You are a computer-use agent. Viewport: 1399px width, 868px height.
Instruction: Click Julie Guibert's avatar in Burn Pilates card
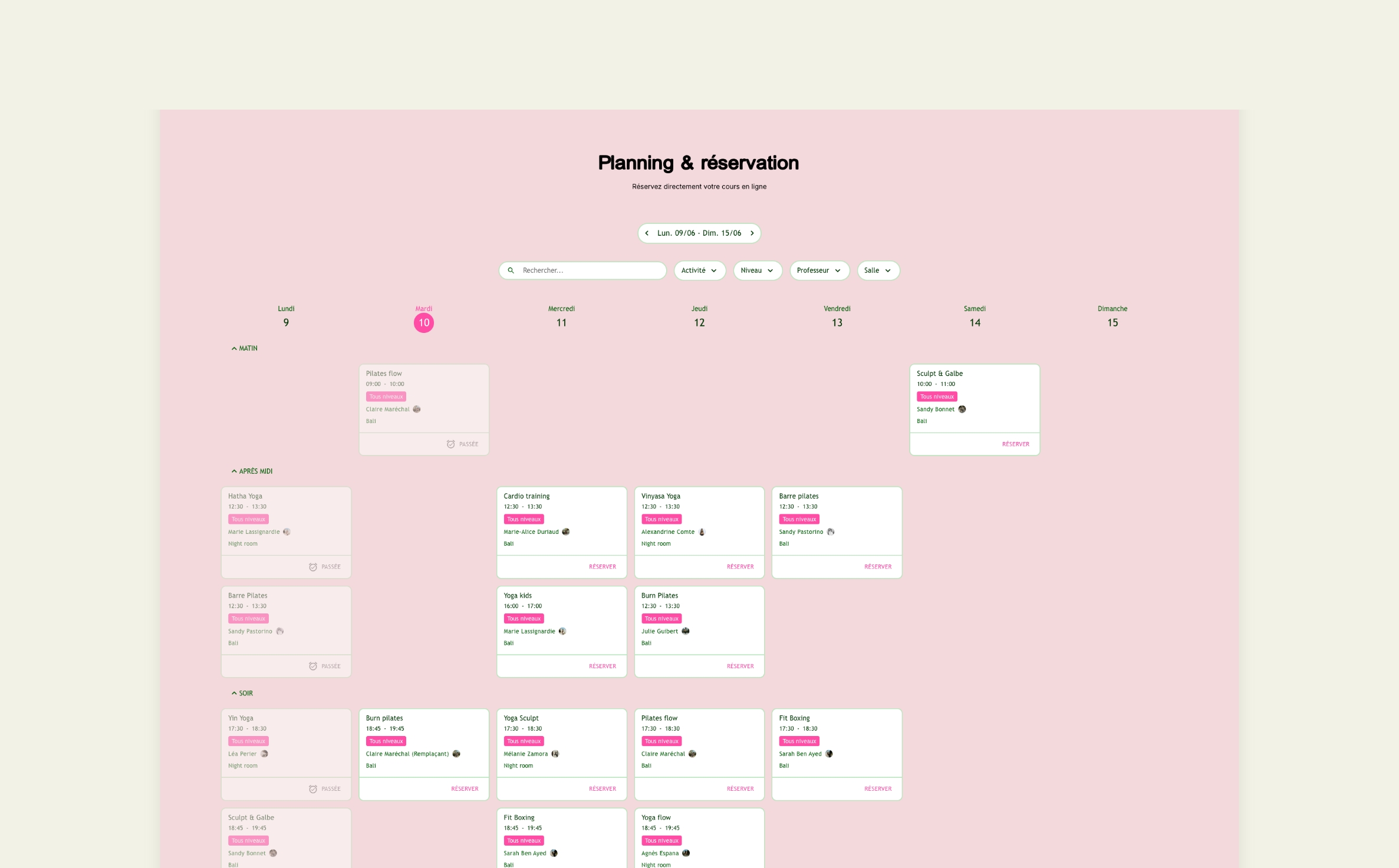686,631
